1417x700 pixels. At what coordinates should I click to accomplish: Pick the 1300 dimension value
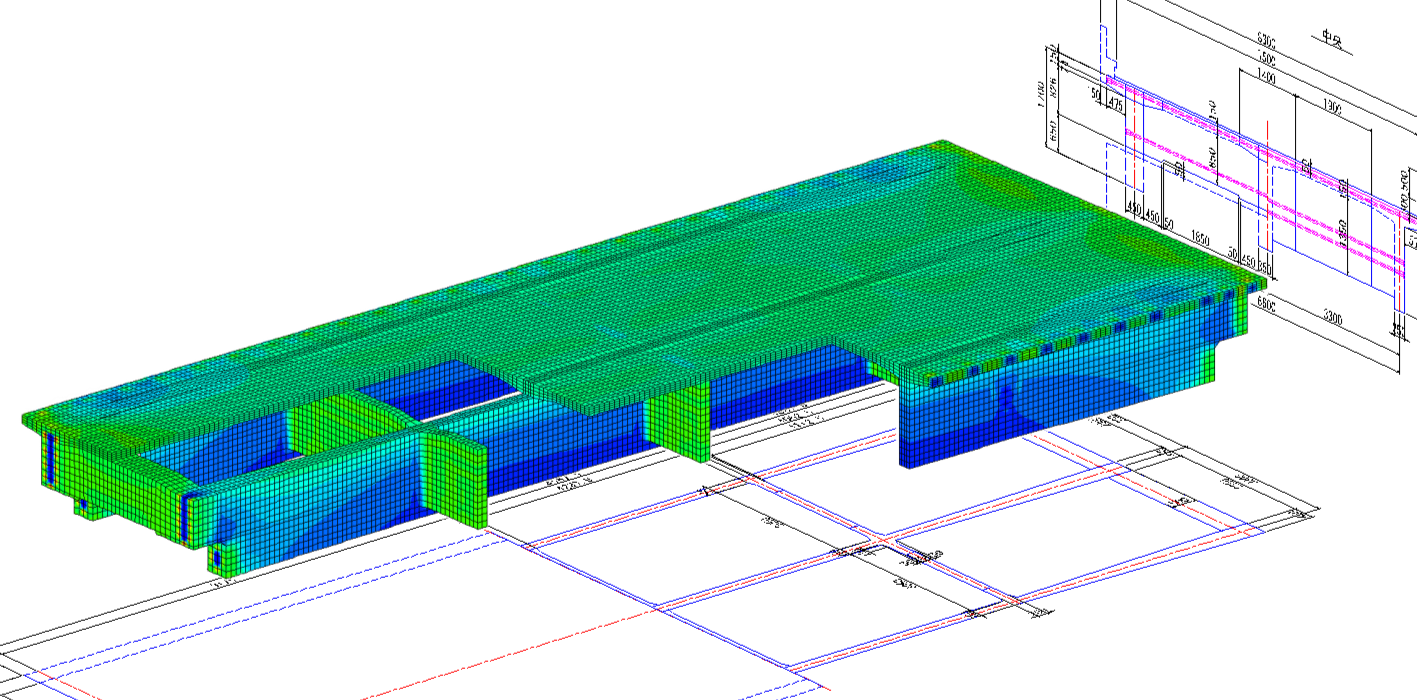click(1331, 105)
